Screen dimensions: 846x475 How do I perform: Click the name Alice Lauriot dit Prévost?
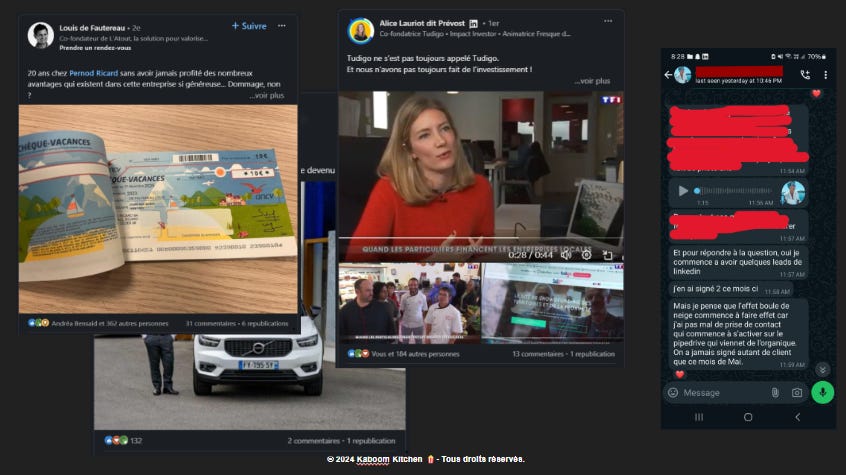tap(422, 23)
